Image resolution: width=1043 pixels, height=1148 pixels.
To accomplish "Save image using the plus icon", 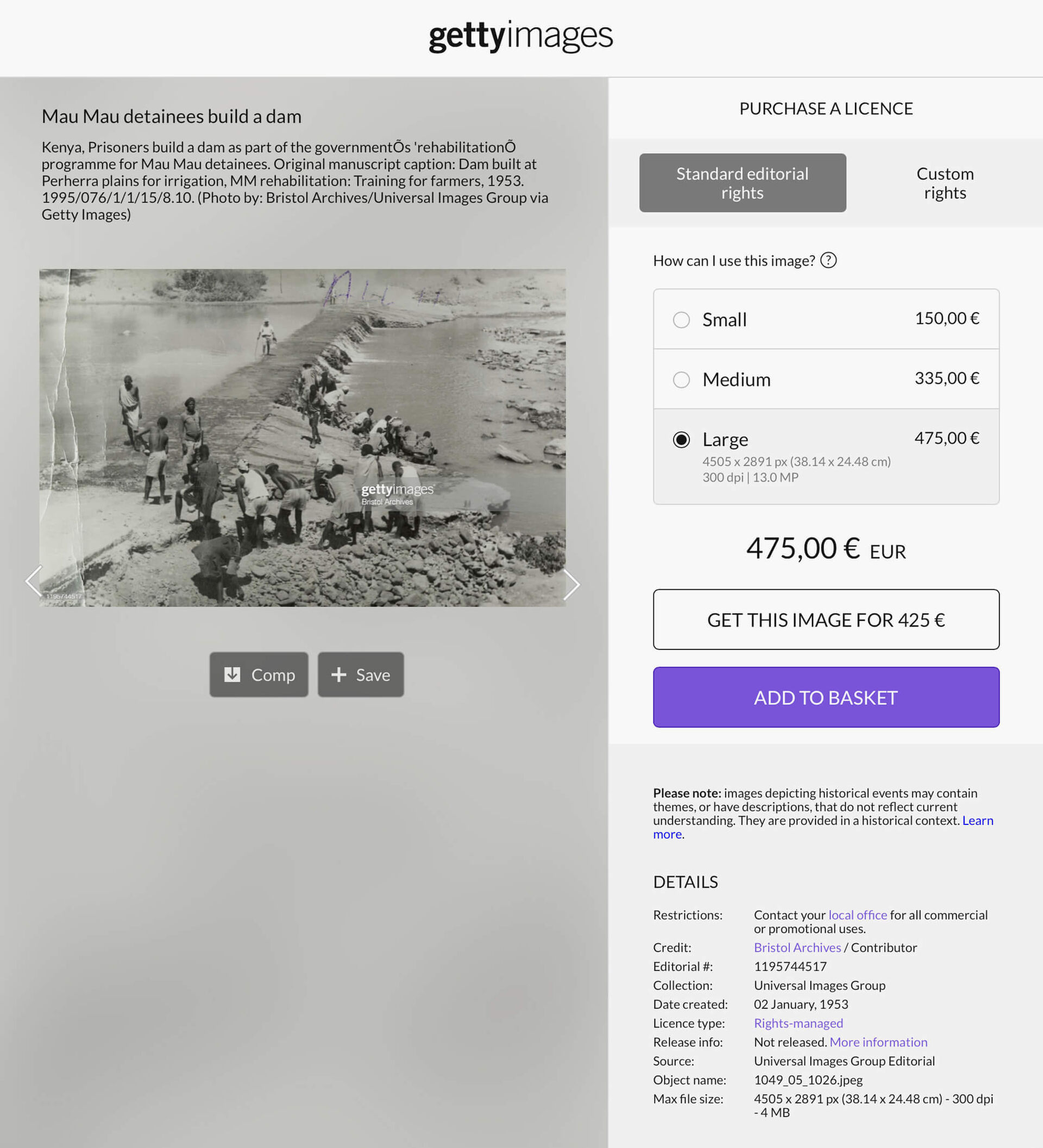I will click(x=338, y=675).
